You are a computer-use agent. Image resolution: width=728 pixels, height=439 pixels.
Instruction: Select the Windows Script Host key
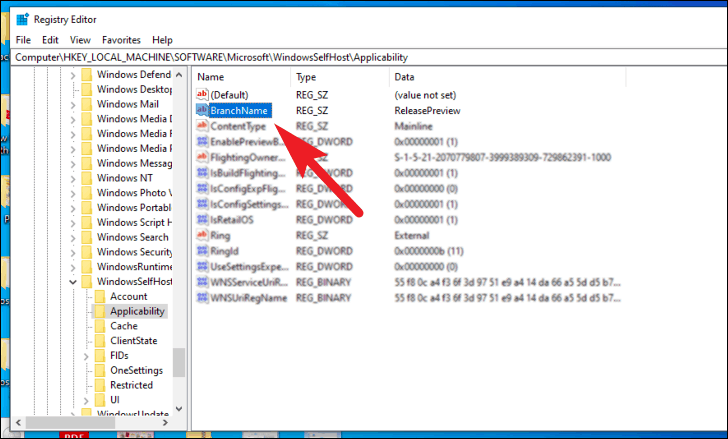tap(134, 222)
